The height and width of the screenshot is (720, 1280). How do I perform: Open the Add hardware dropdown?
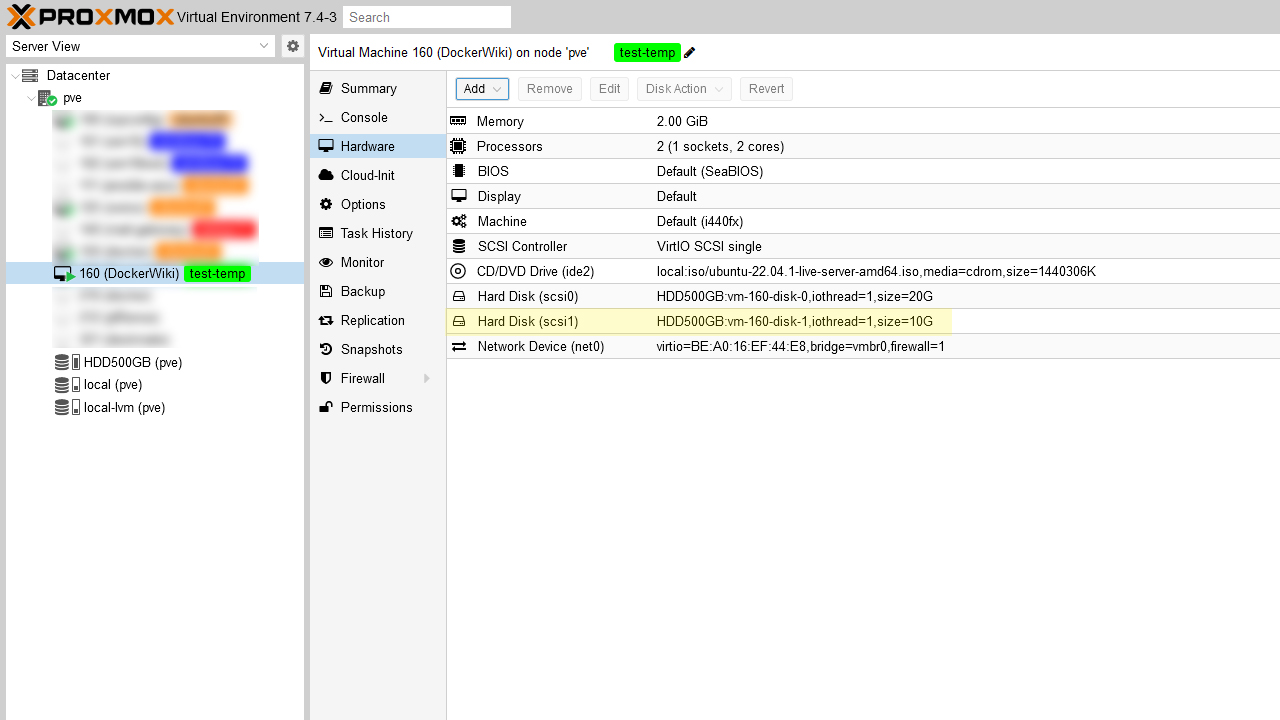[482, 89]
